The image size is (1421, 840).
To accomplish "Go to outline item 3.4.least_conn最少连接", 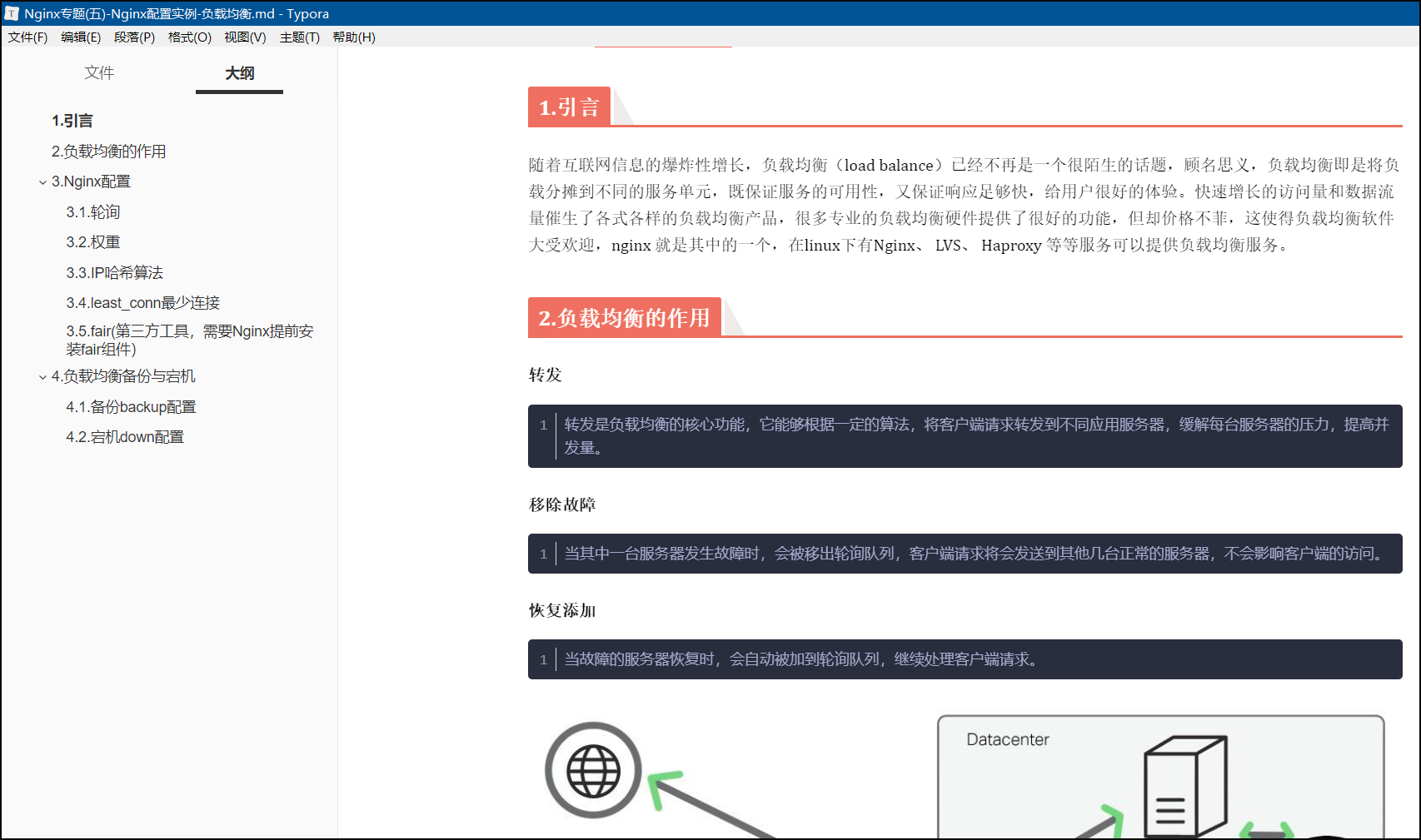I will tap(143, 303).
